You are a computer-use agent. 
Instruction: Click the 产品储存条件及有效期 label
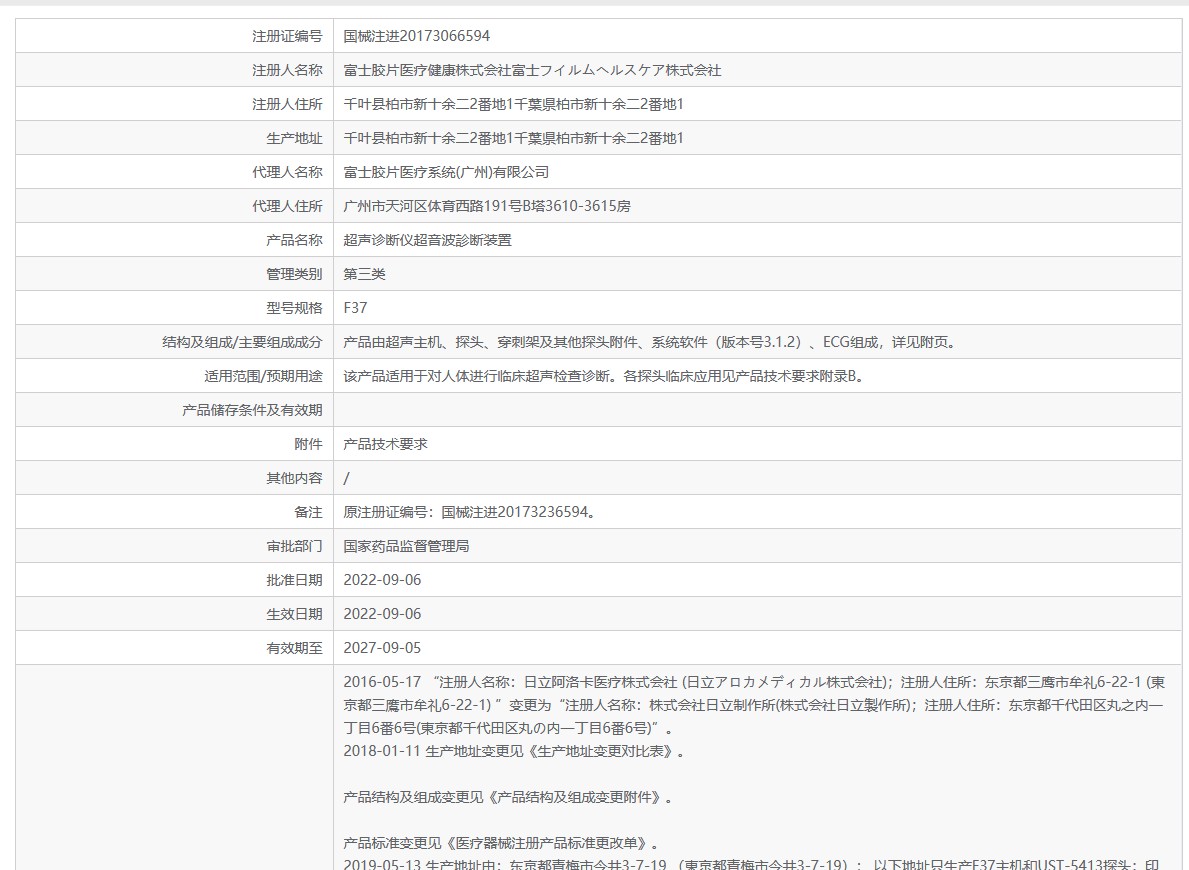point(252,410)
